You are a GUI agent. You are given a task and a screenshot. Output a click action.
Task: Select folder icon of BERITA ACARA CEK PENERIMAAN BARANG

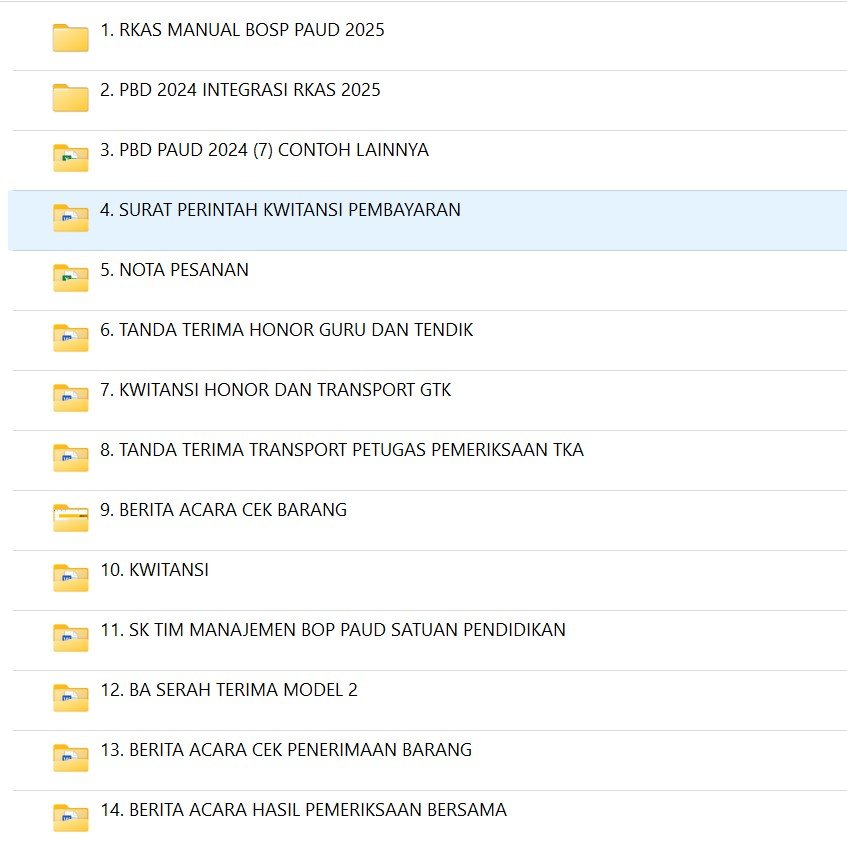71,758
